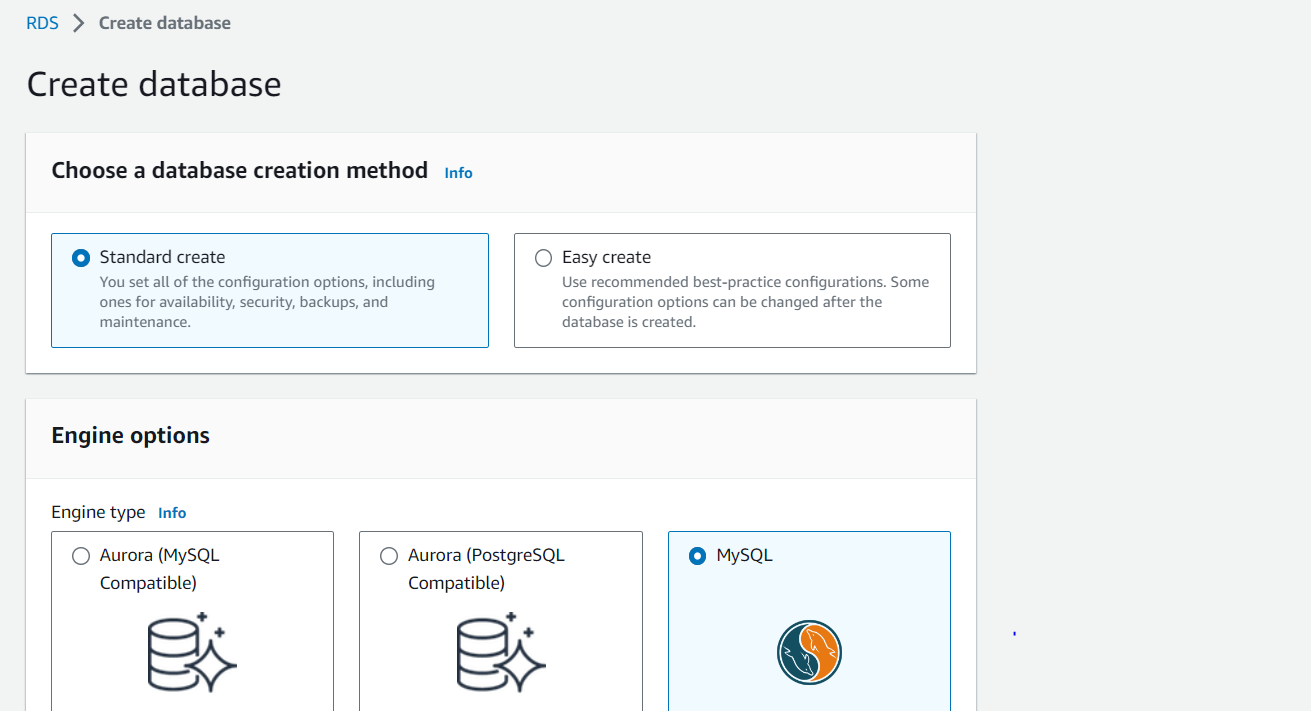
Task: Select the MySQL engine radio button
Action: tap(698, 556)
